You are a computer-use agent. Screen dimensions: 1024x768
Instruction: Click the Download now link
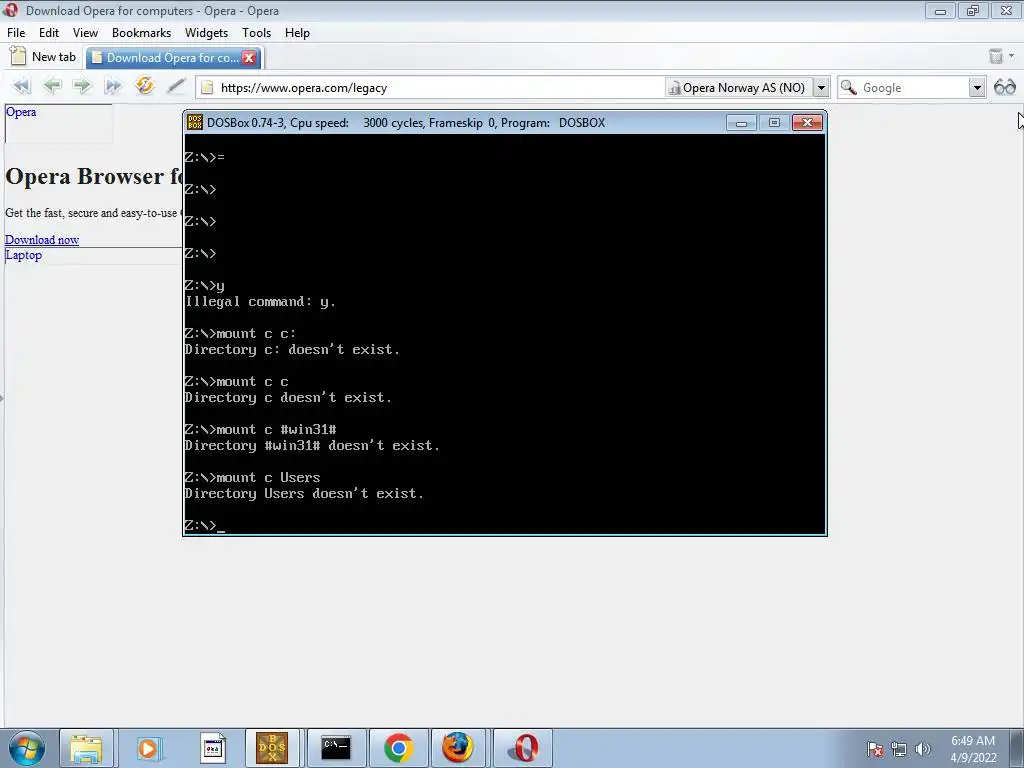(x=42, y=240)
